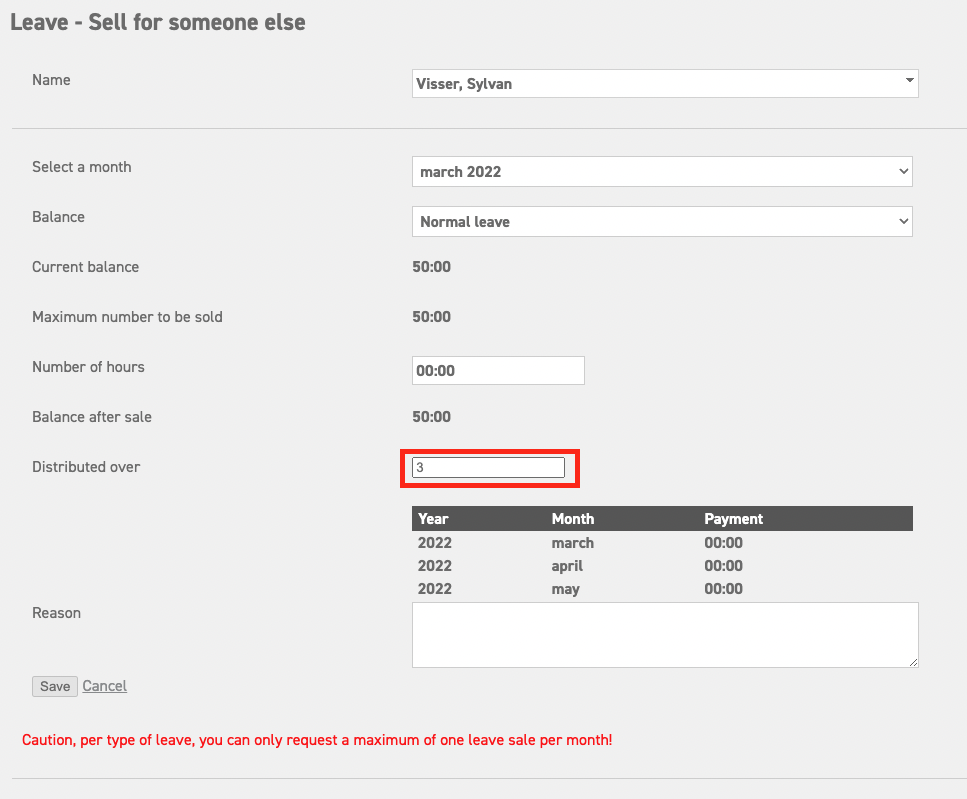Open the Balance leave type dropdown
Screen dimensions: 967x799
coord(901,221)
